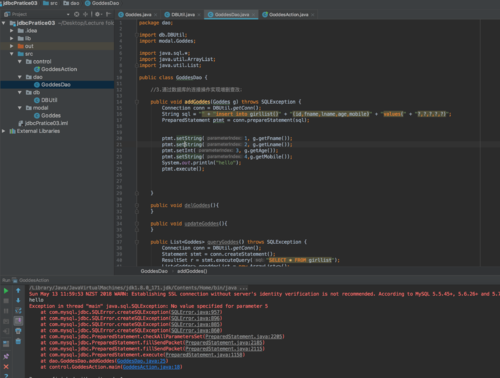
Task: Click jdbcPratice03 in navigation bar
Action: tap(19, 3)
